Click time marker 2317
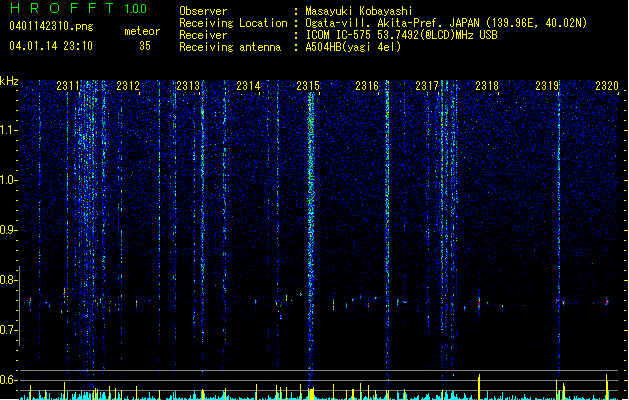Viewport: 629px width, 400px height. click(427, 85)
